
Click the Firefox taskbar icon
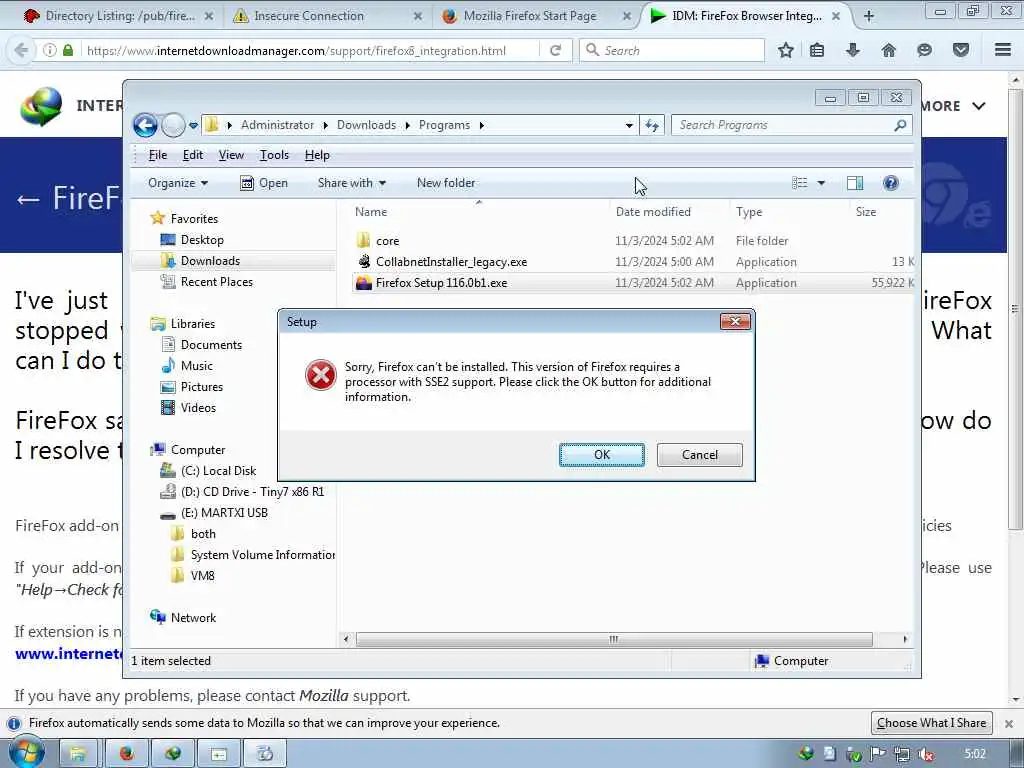coord(127,754)
